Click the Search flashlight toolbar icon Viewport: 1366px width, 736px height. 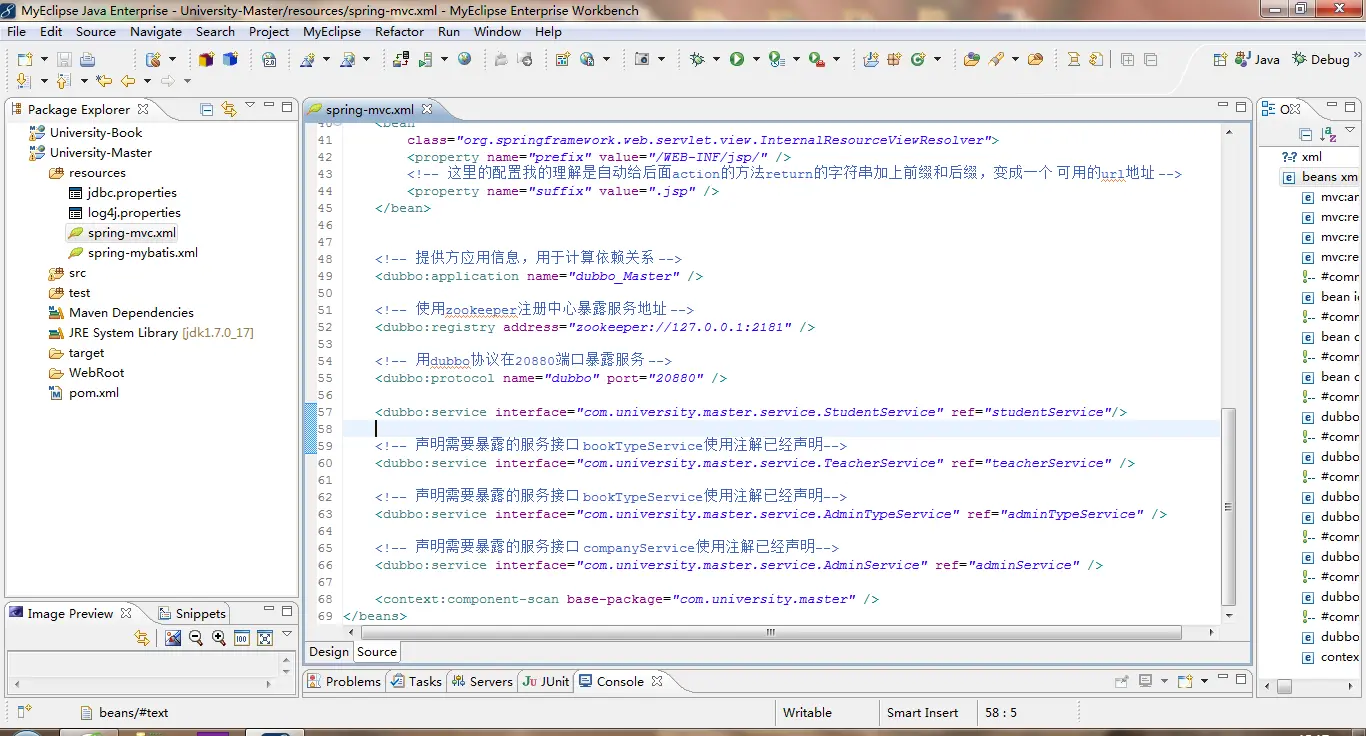pos(996,60)
